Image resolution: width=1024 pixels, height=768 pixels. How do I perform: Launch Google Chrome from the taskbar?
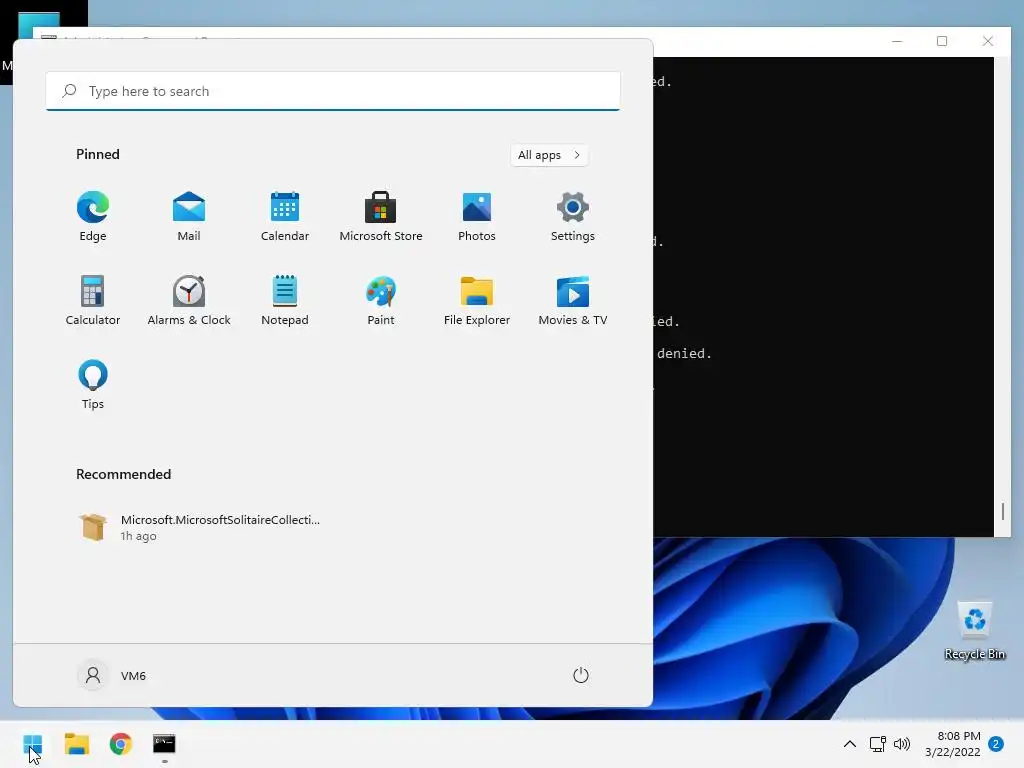point(120,744)
